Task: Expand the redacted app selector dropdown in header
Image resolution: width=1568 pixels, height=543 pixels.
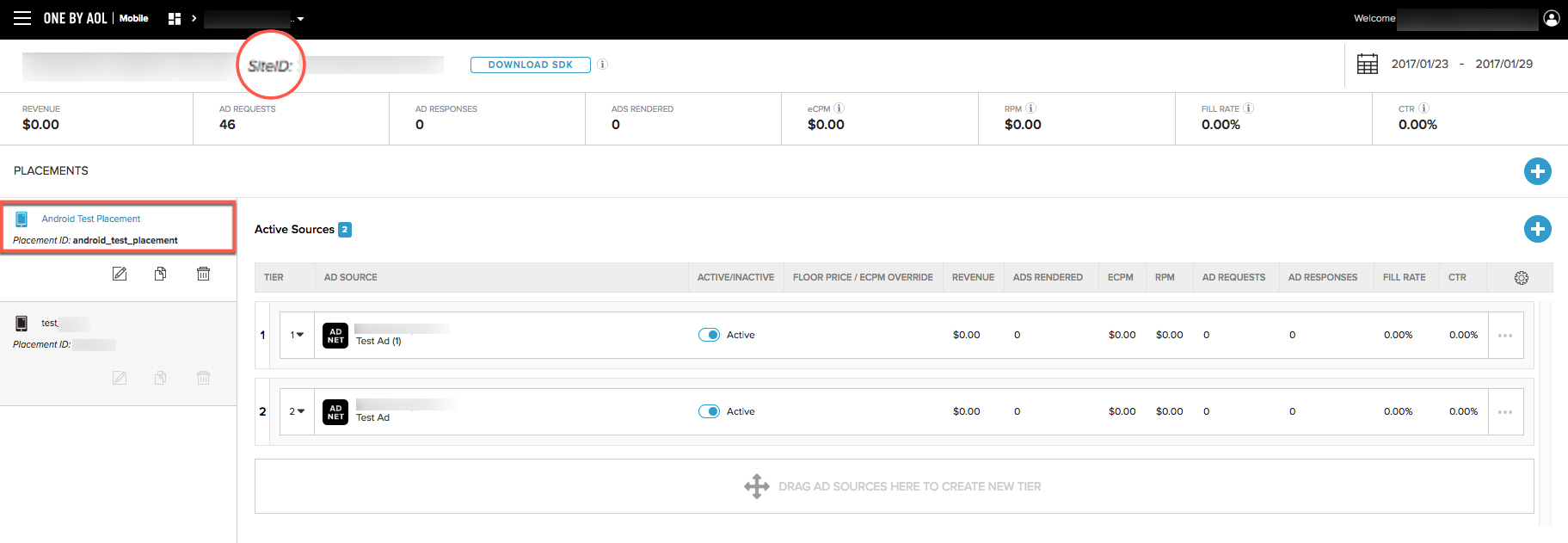Action: tap(300, 19)
